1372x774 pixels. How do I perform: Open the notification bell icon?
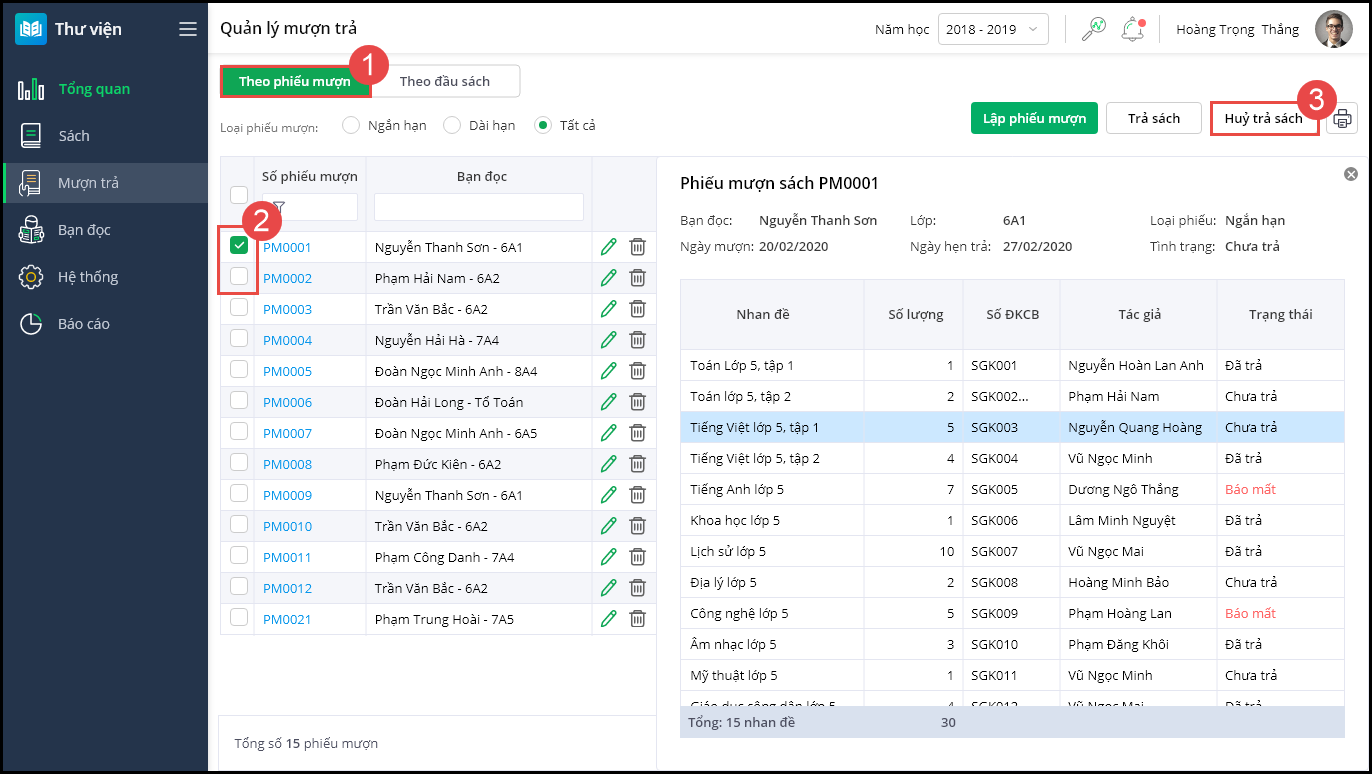pyautogui.click(x=1132, y=29)
